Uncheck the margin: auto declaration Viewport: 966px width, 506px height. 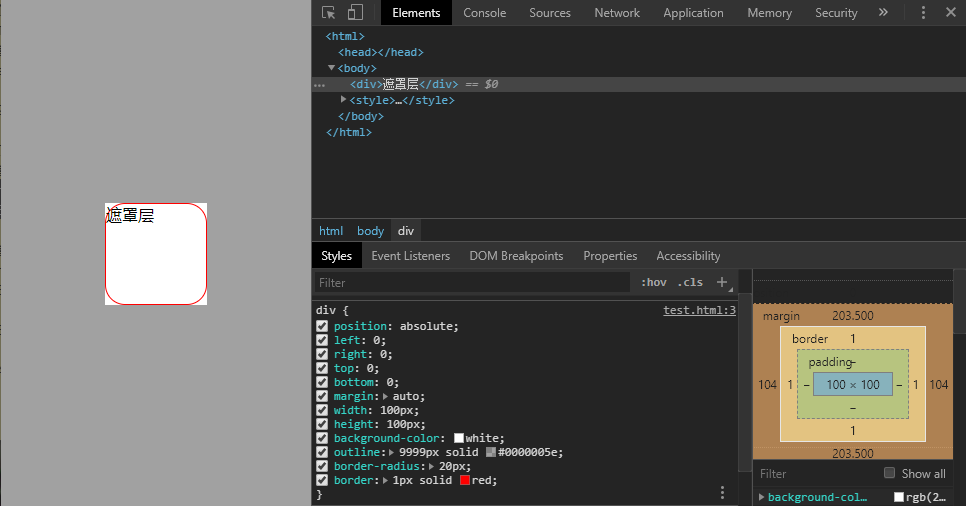coord(322,396)
